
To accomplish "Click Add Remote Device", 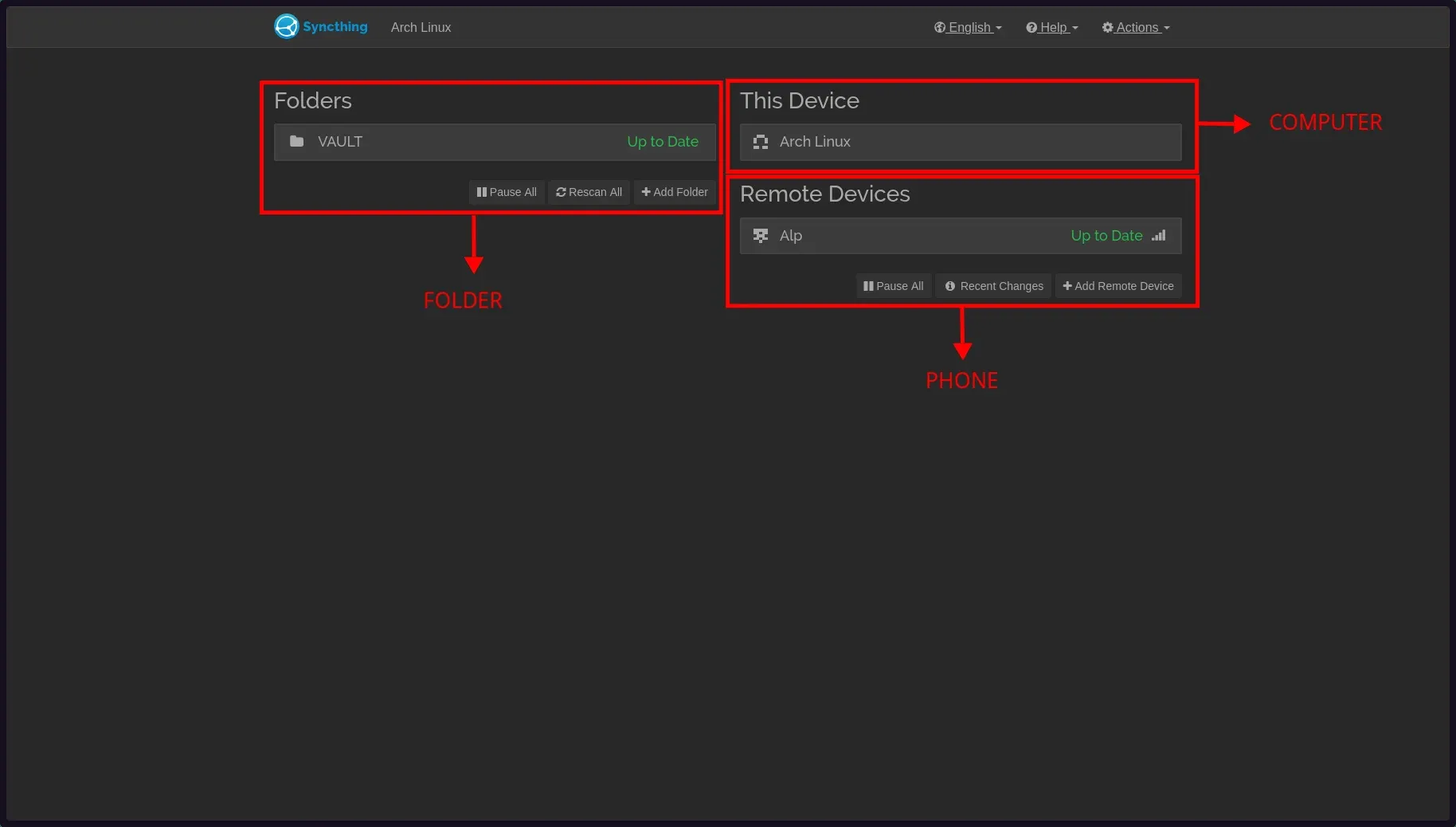I will pyautogui.click(x=1118, y=286).
